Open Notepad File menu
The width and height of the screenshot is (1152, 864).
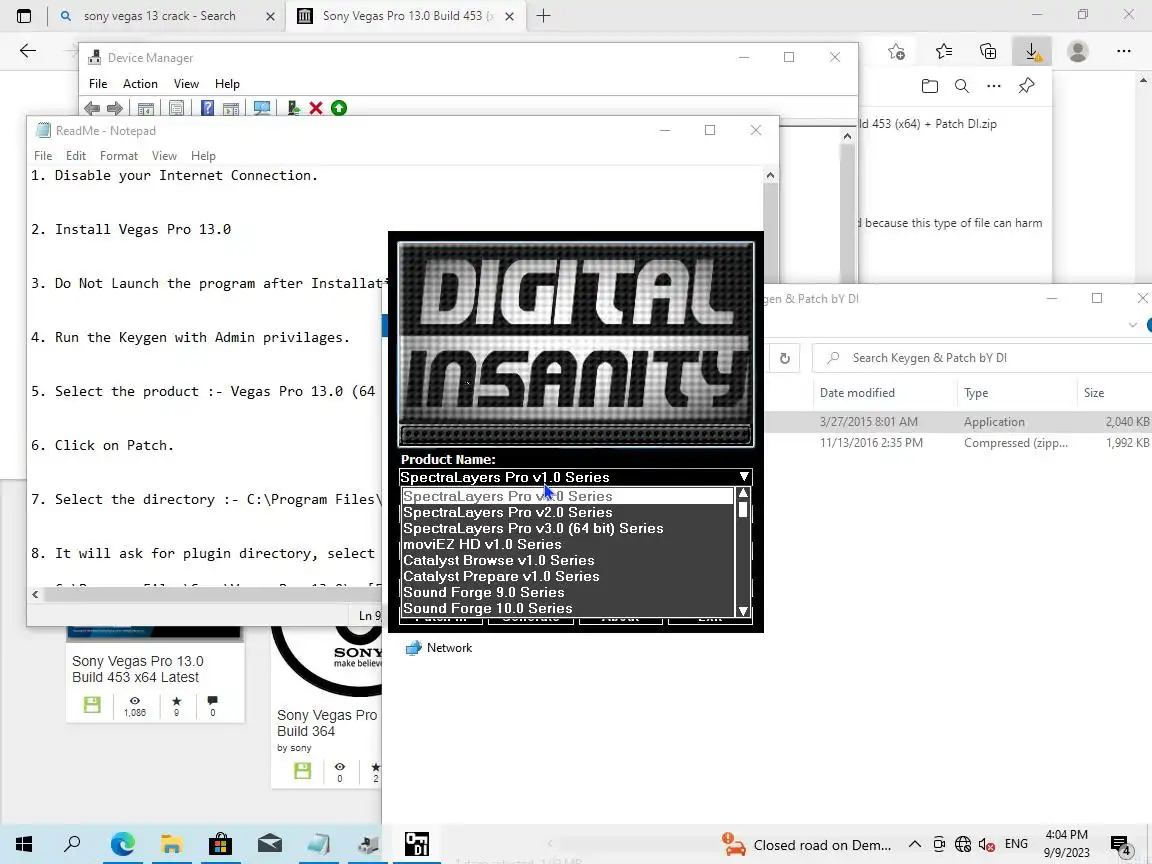tap(43, 156)
